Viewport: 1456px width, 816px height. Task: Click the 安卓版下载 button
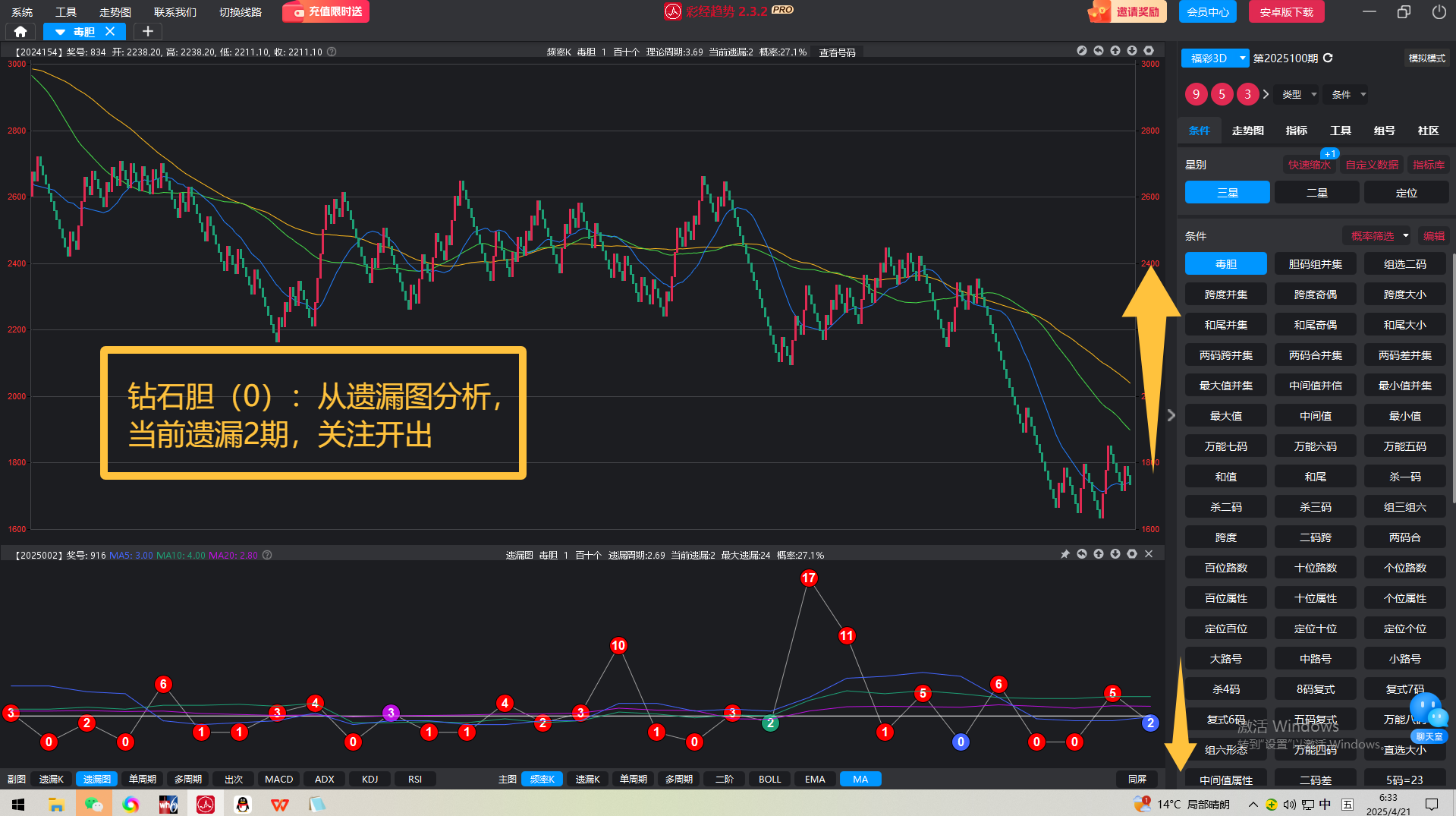pos(1286,11)
